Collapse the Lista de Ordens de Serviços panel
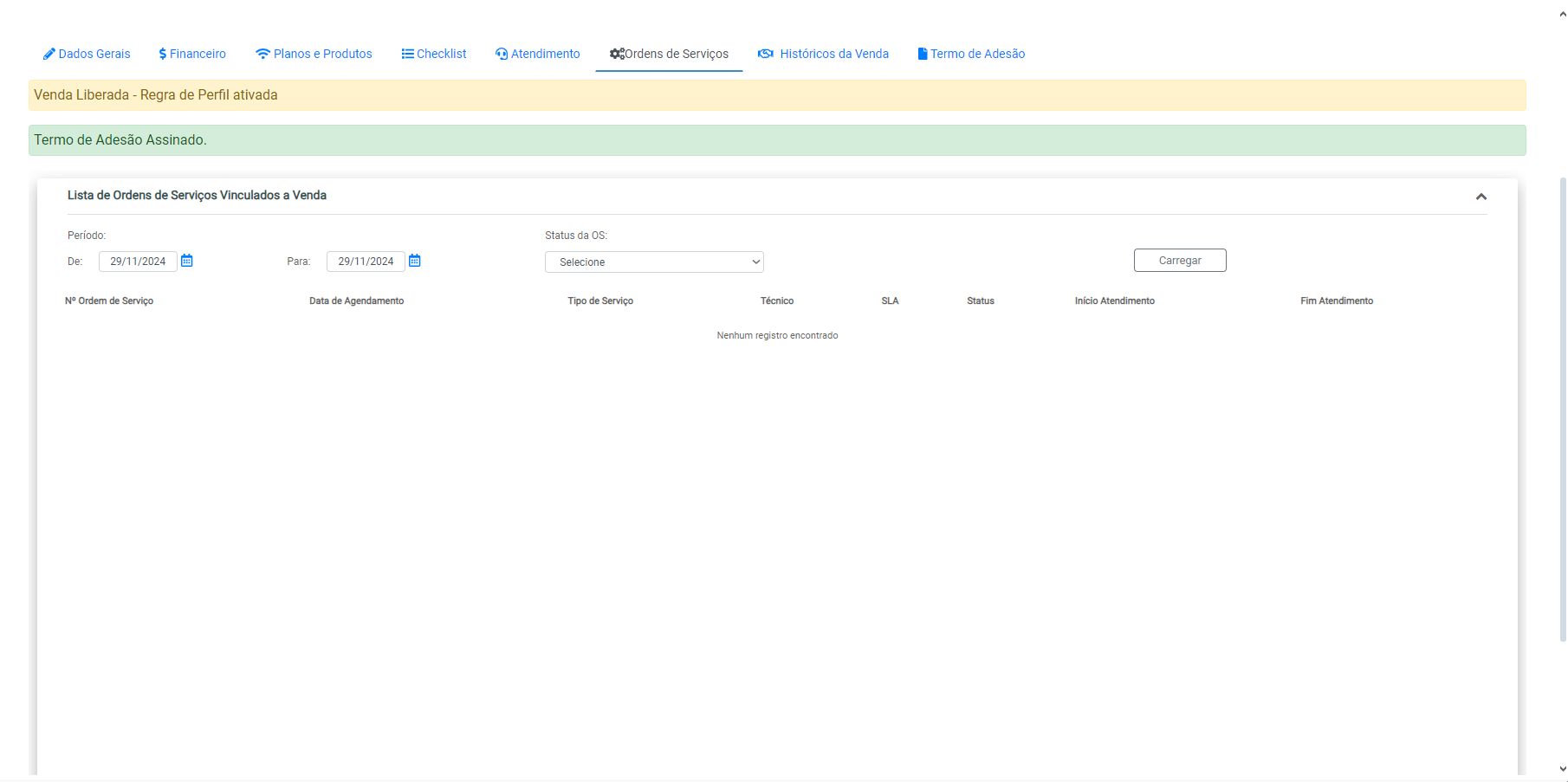The height and width of the screenshot is (782, 1568). tap(1481, 197)
